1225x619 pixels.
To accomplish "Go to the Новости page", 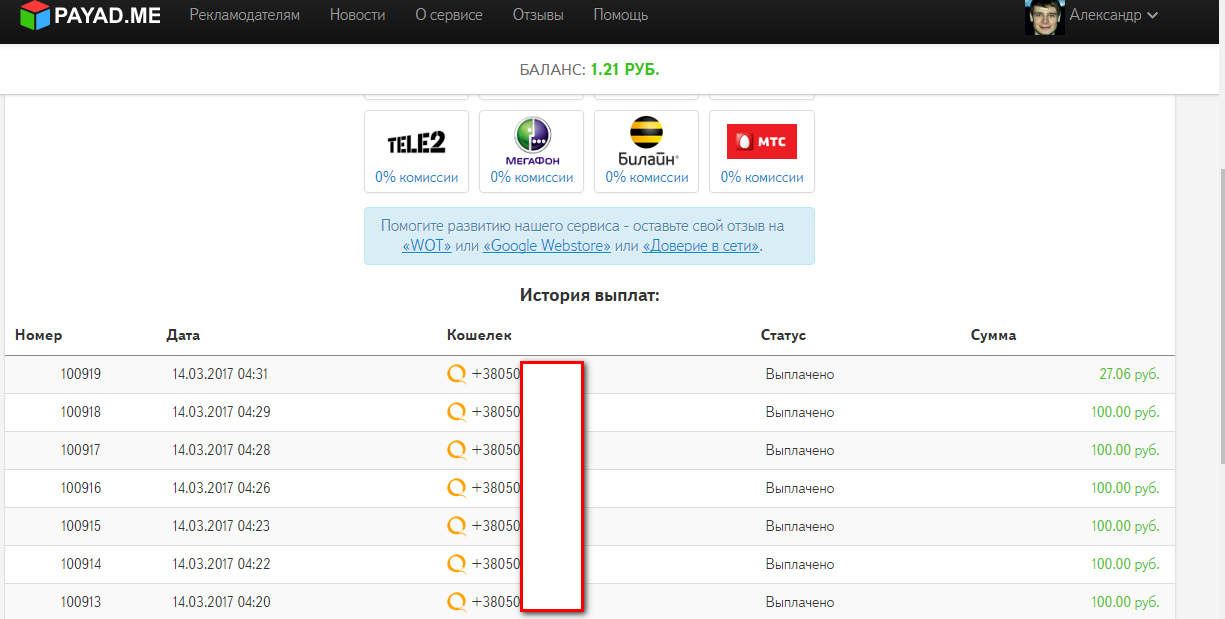I will [357, 15].
